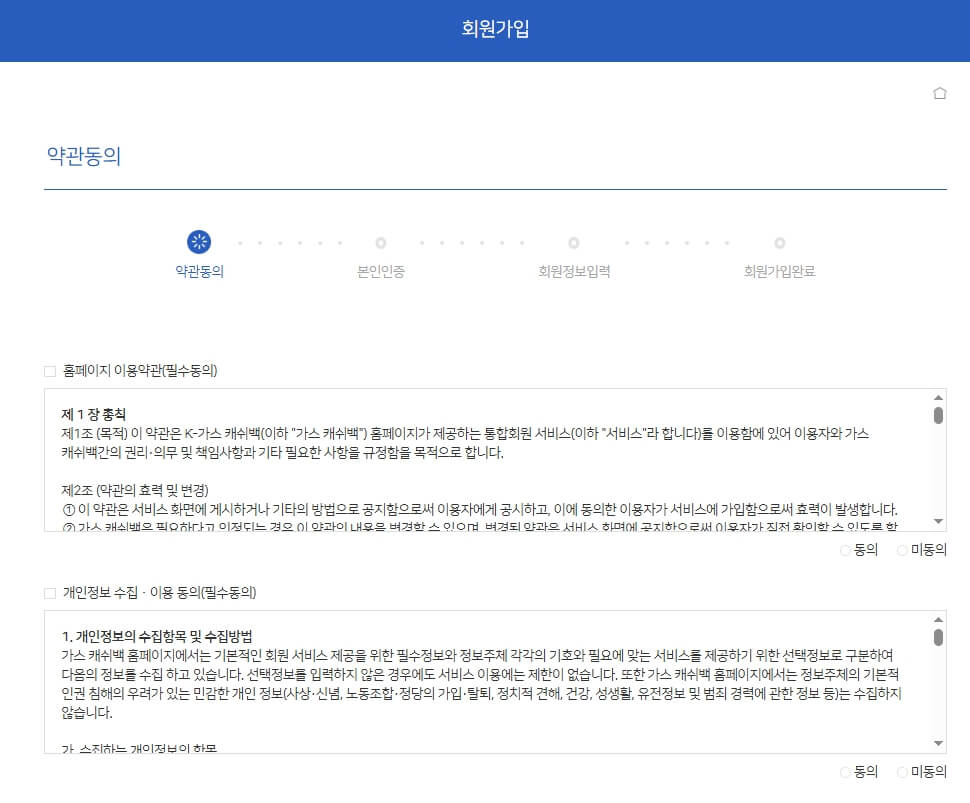Select the 회원정보입력 step circle icon
This screenshot has height=803, width=970.
pos(573,241)
